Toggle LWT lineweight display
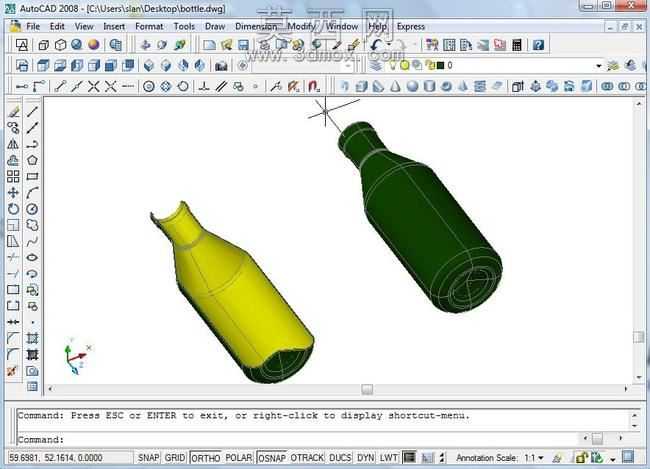Image resolution: width=650 pixels, height=469 pixels. [388, 457]
